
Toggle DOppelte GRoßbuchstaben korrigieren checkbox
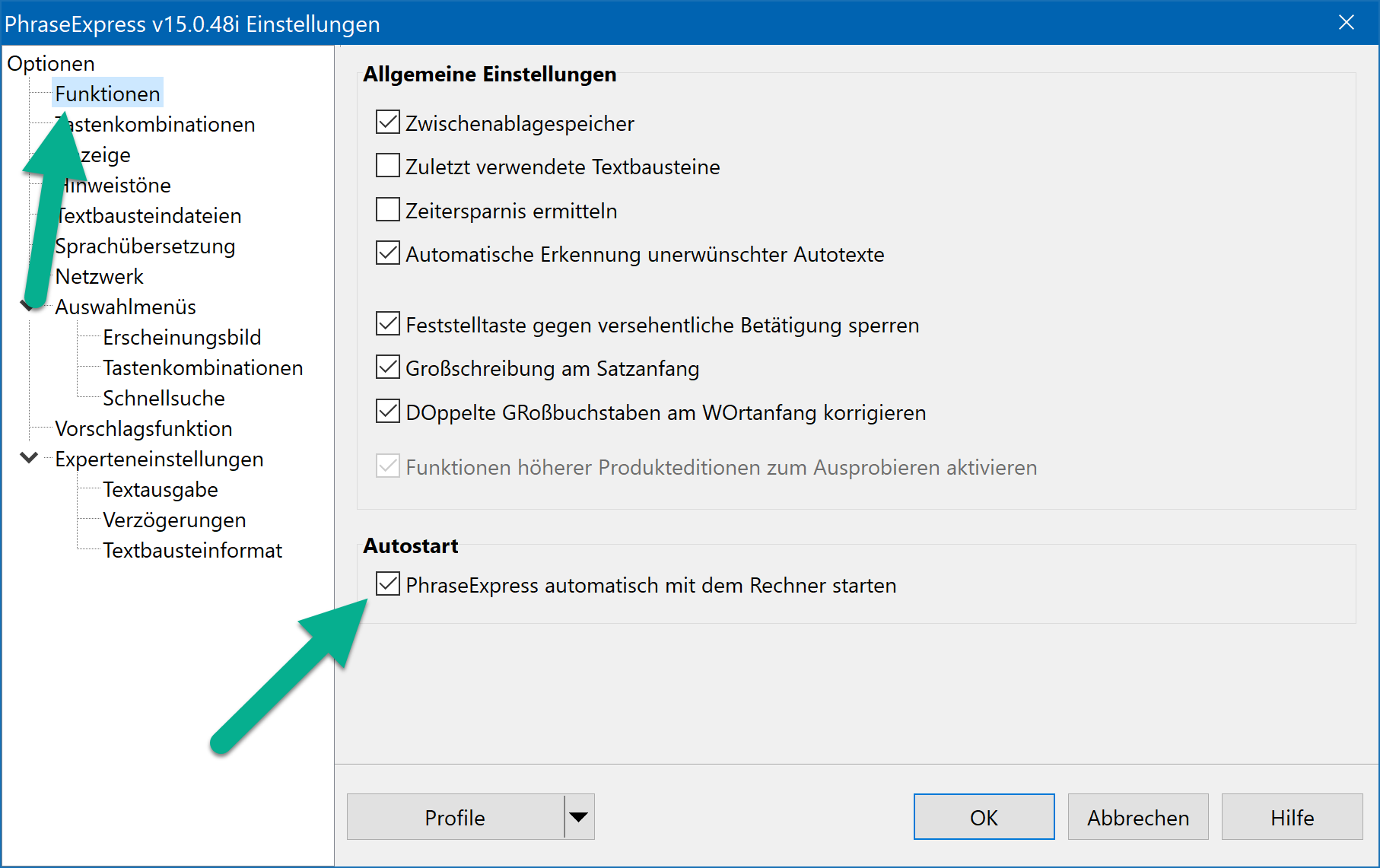point(388,411)
